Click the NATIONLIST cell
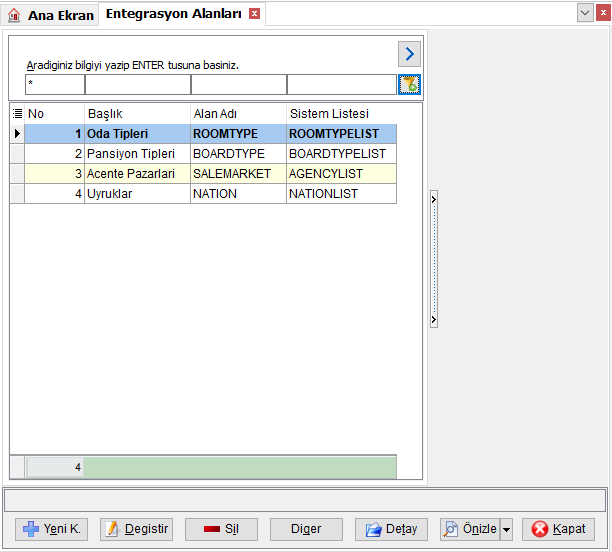612x552 pixels. tap(342, 194)
